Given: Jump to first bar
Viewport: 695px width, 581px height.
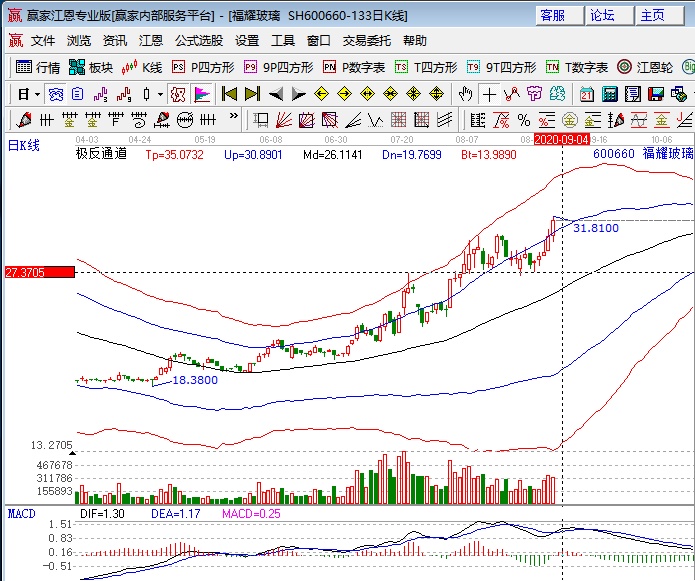Looking at the screenshot, I should pos(229,94).
